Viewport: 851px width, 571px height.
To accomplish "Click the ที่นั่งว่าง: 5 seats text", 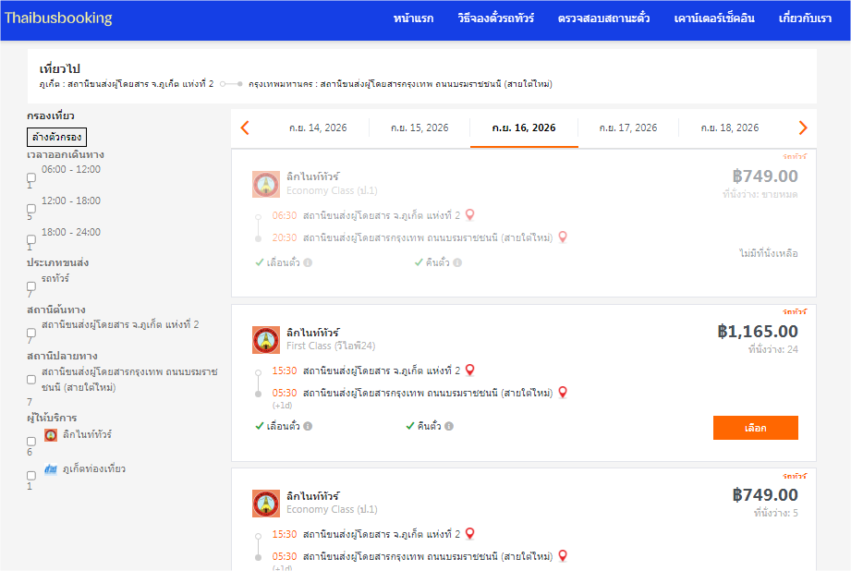I will point(776,513).
